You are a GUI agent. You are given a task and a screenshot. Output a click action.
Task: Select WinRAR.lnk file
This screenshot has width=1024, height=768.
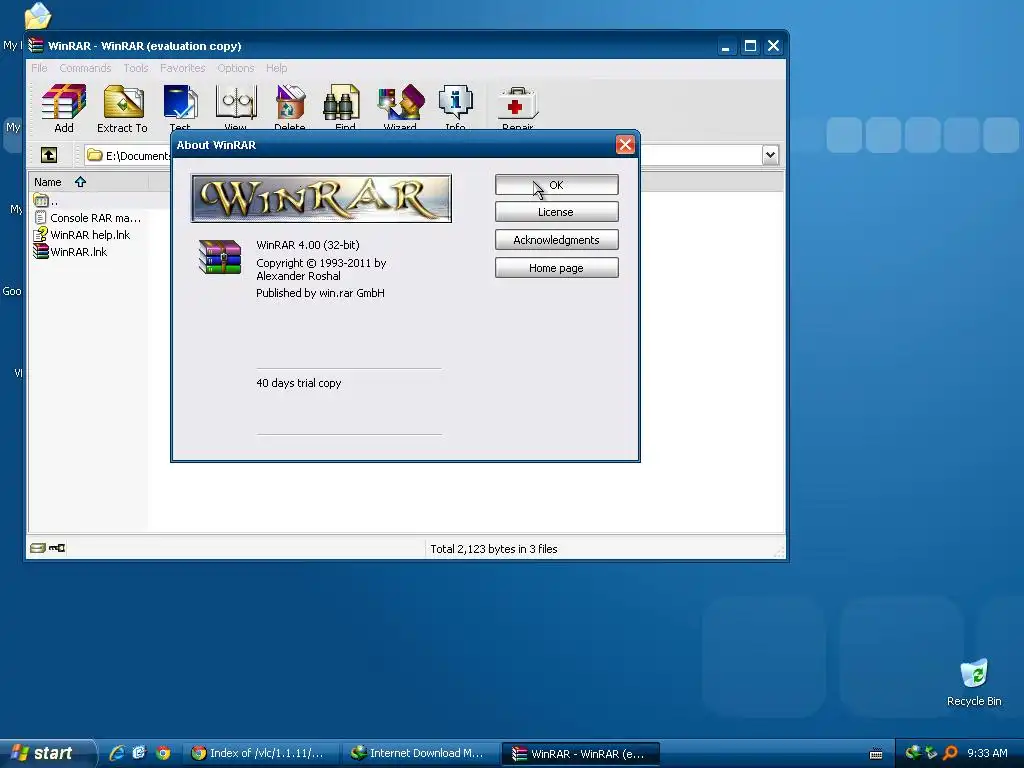click(x=71, y=251)
